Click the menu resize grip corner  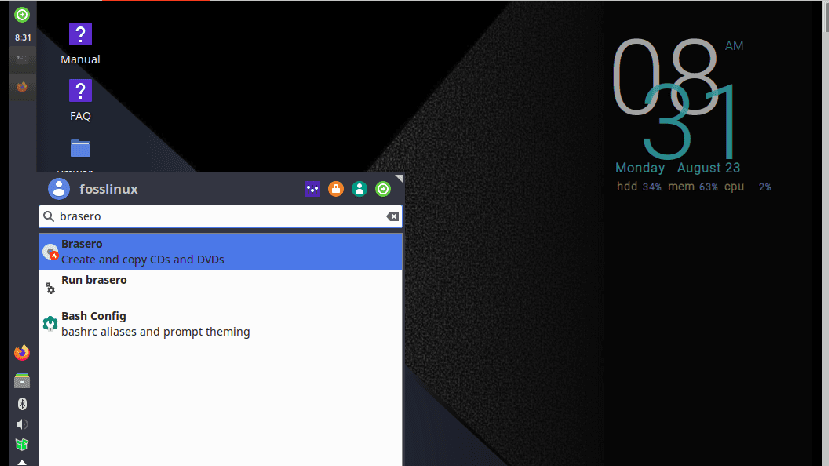(x=399, y=179)
